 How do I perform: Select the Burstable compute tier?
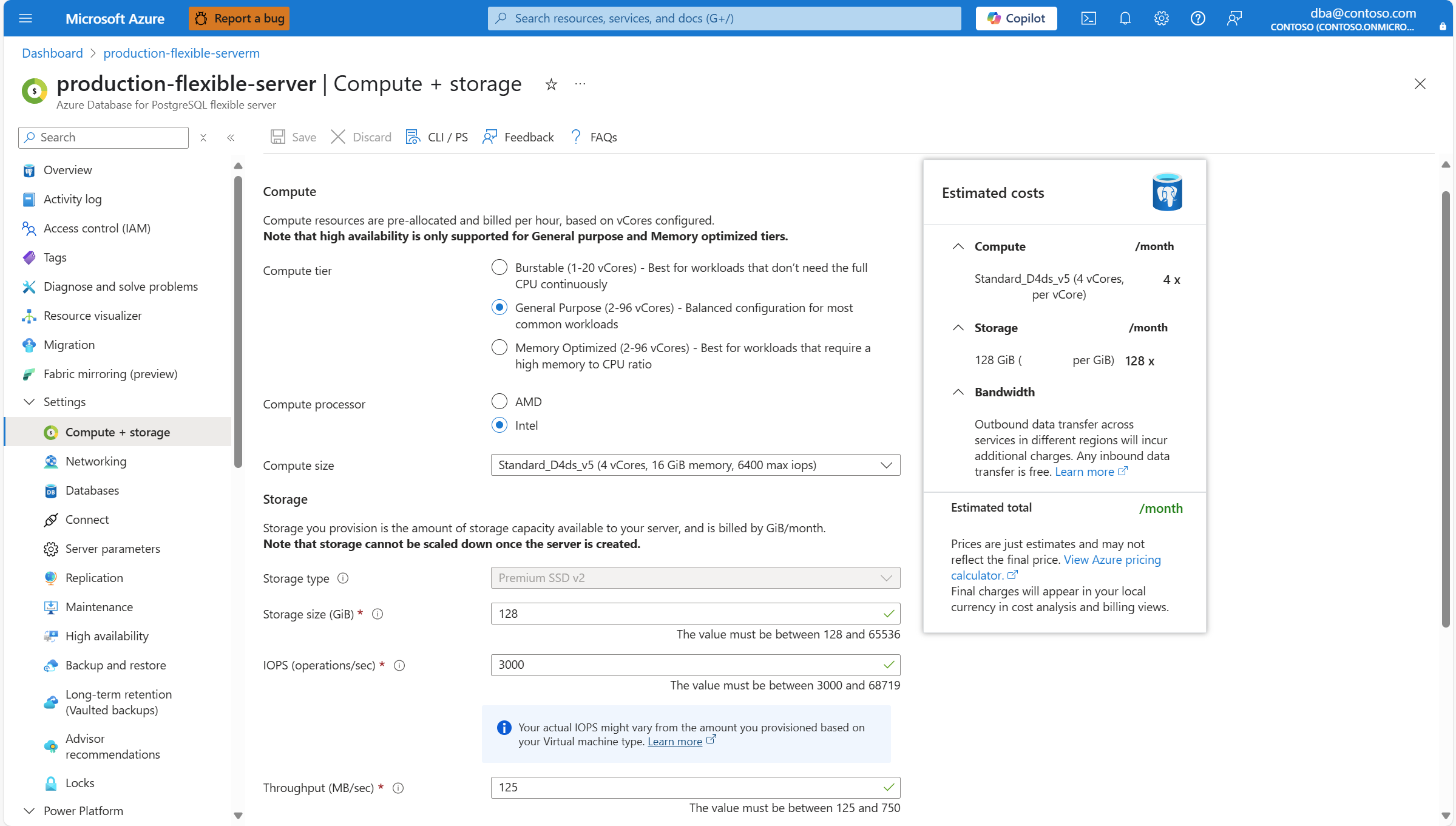[499, 268]
